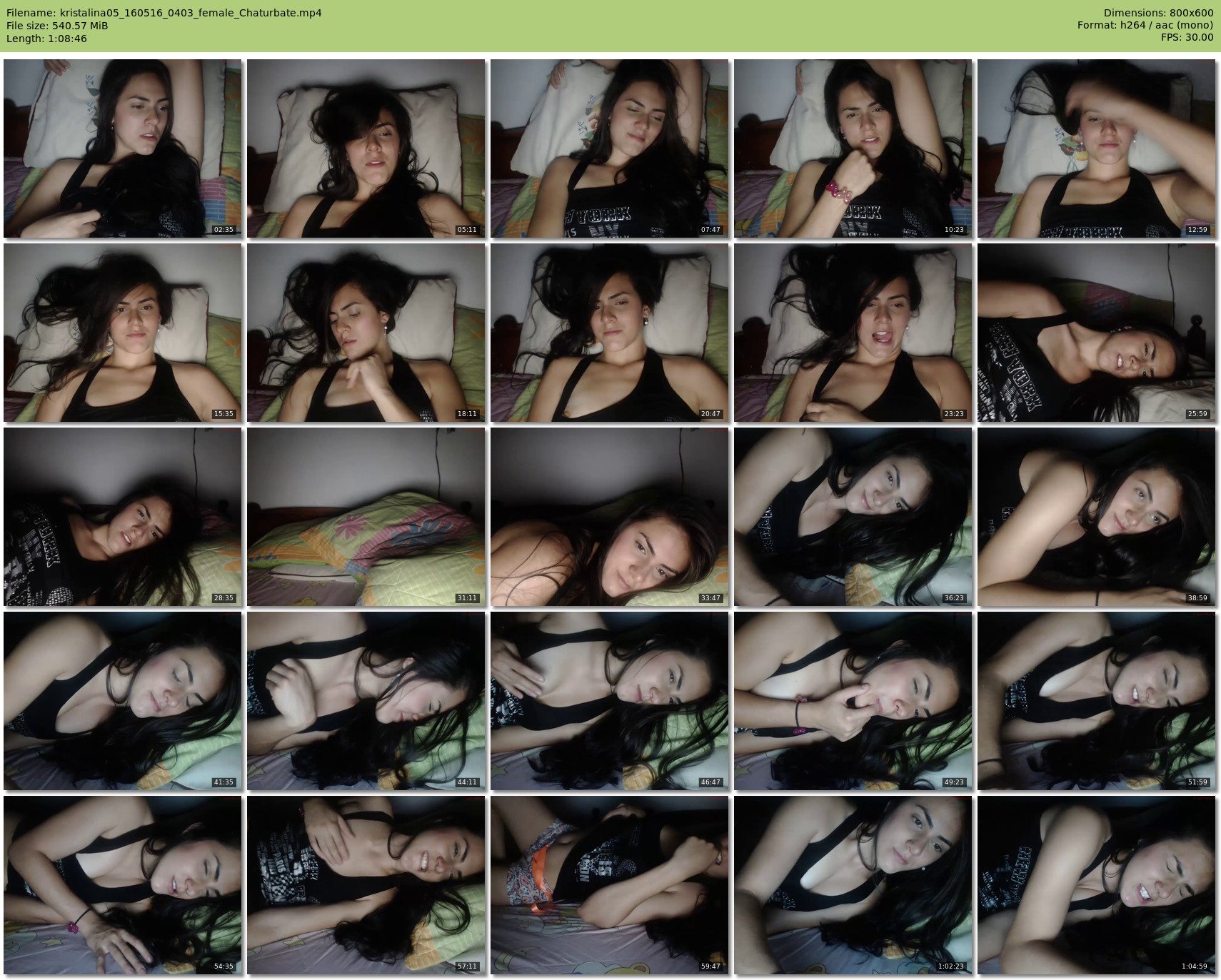Choose the thumbnail marked 44:11
1221x980 pixels.
(366, 701)
